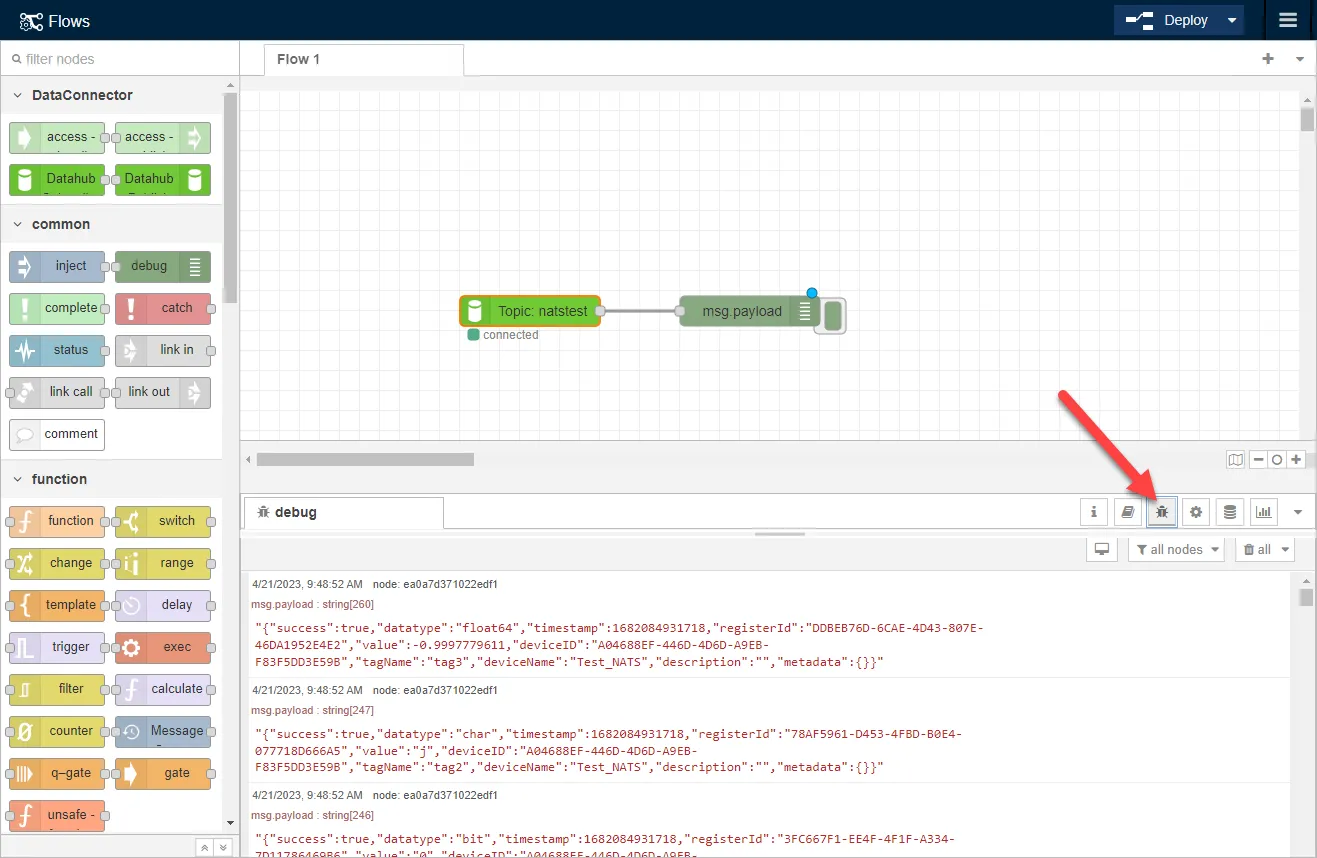
Task: Select the catch node in palette
Action: tap(162, 308)
